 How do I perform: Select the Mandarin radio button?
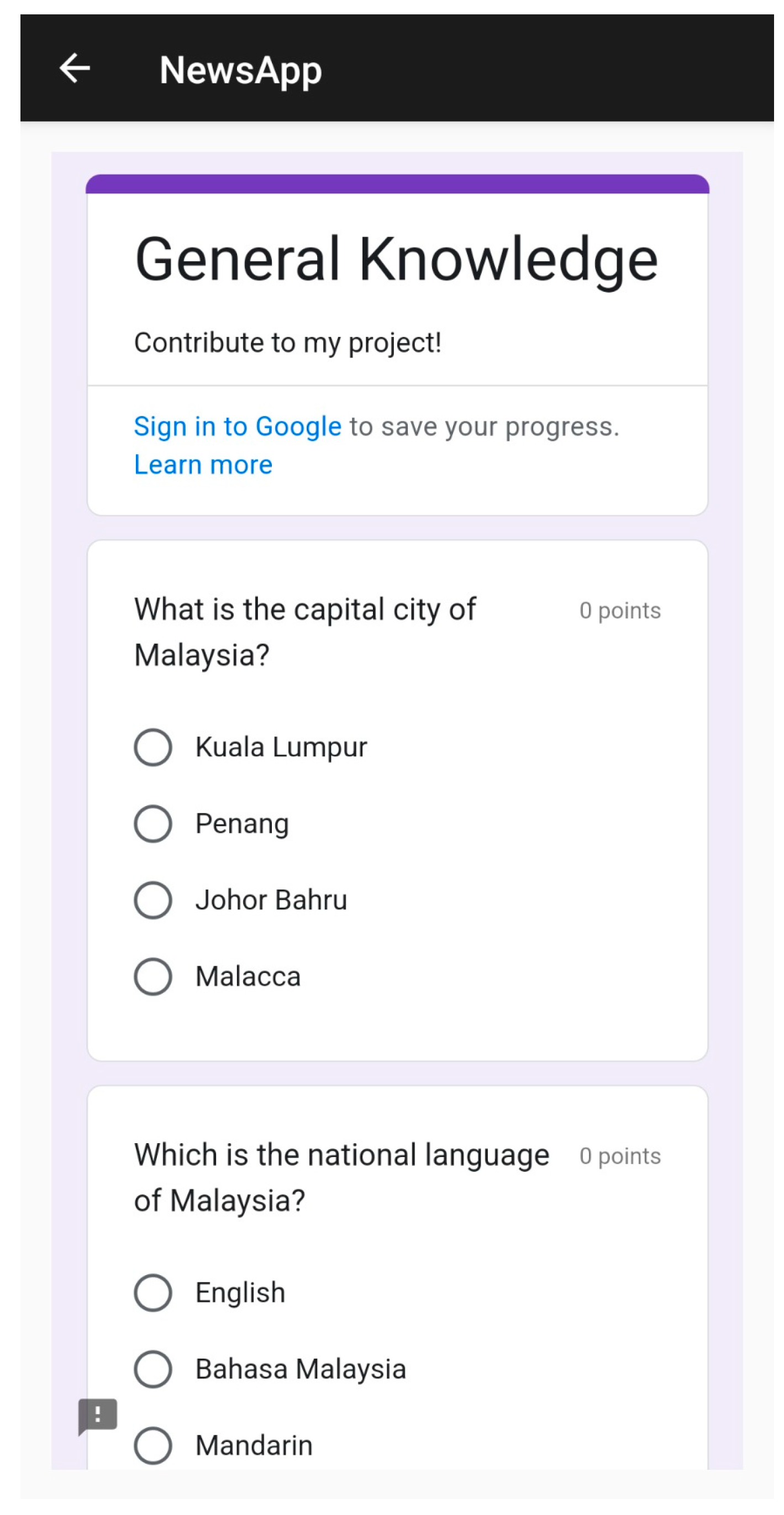click(x=153, y=1445)
